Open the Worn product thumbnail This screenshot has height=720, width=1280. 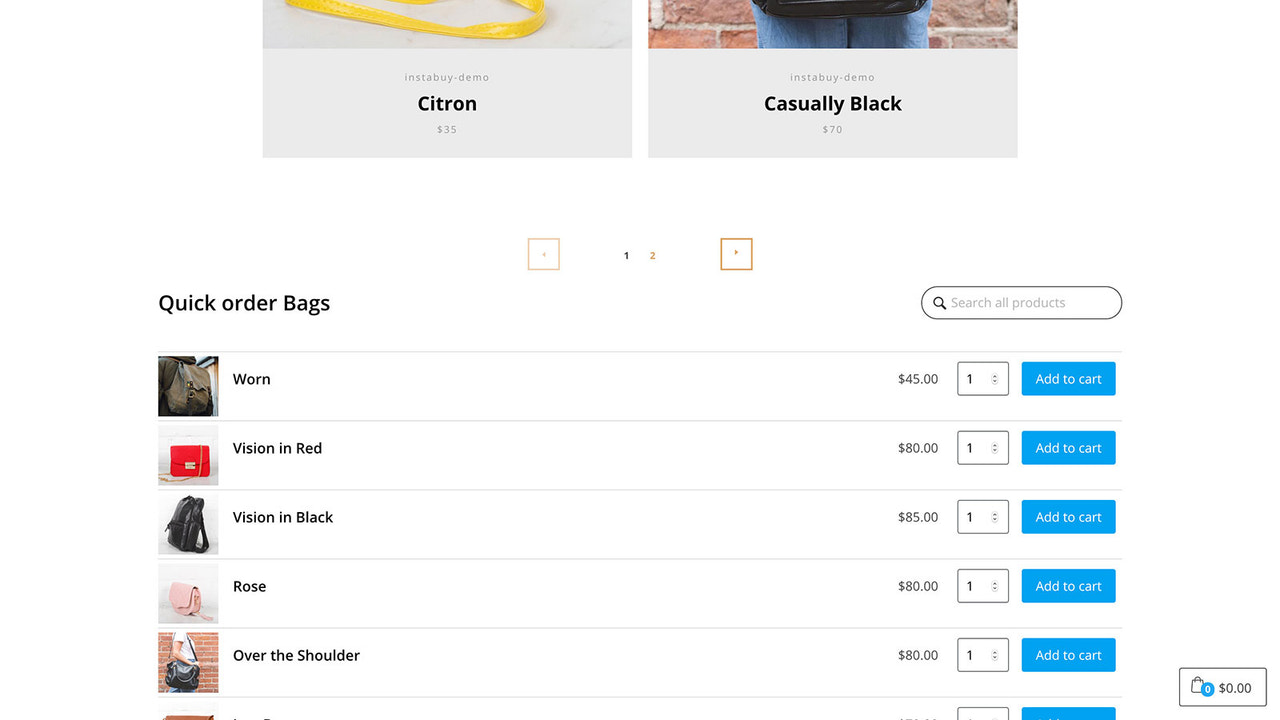(188, 385)
